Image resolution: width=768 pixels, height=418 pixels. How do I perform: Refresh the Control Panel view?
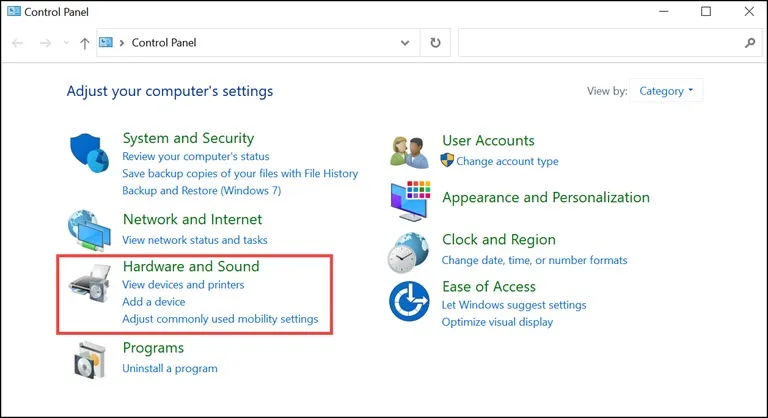pos(435,43)
